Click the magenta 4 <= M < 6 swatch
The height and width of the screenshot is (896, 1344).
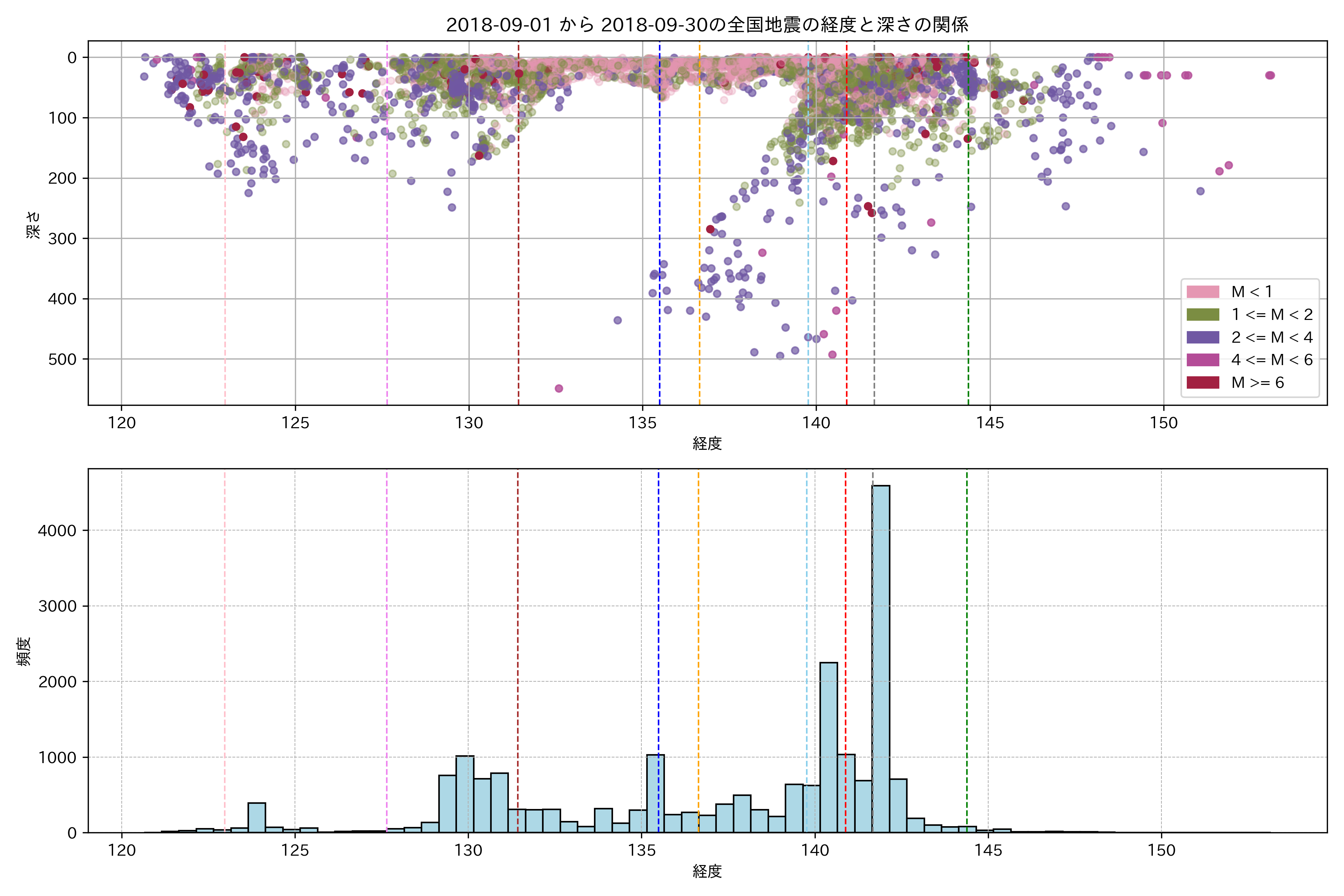coord(1202,360)
